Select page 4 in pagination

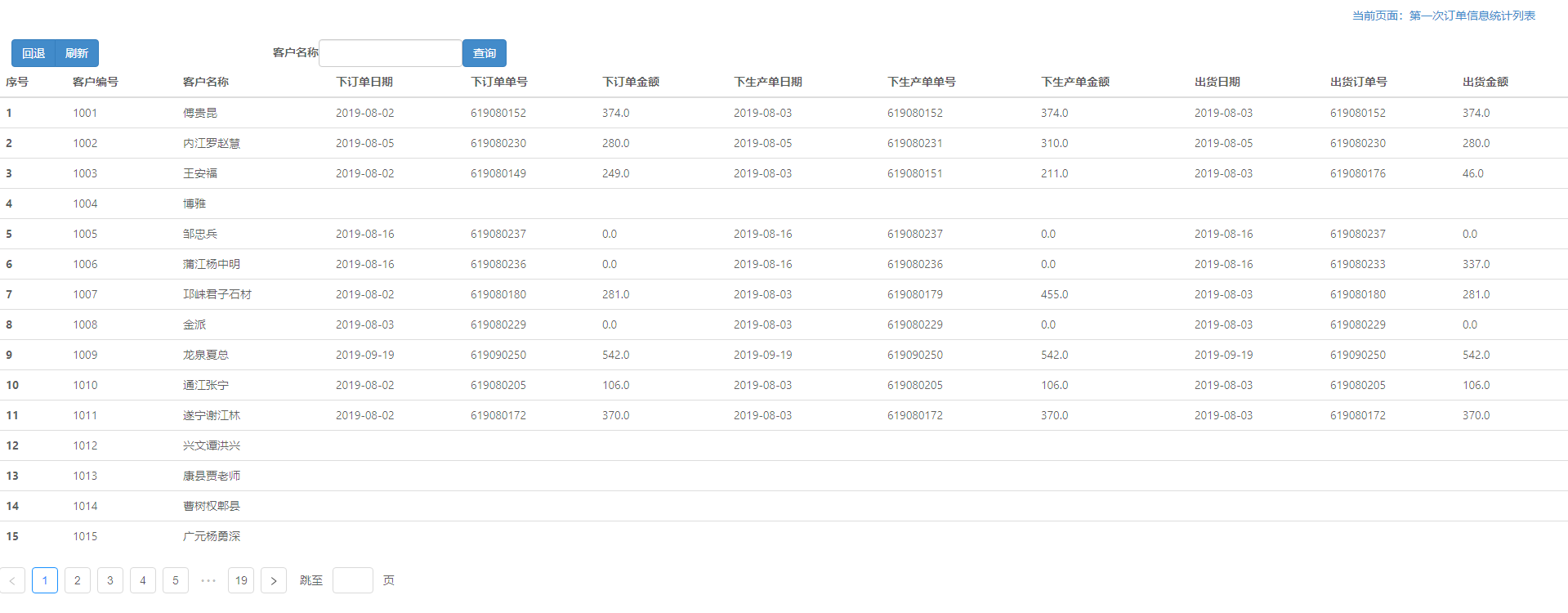click(x=143, y=580)
